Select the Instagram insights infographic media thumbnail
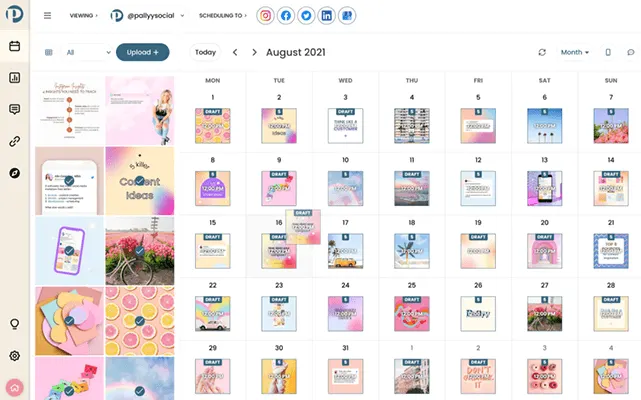The height and width of the screenshot is (400, 641). tap(69, 110)
